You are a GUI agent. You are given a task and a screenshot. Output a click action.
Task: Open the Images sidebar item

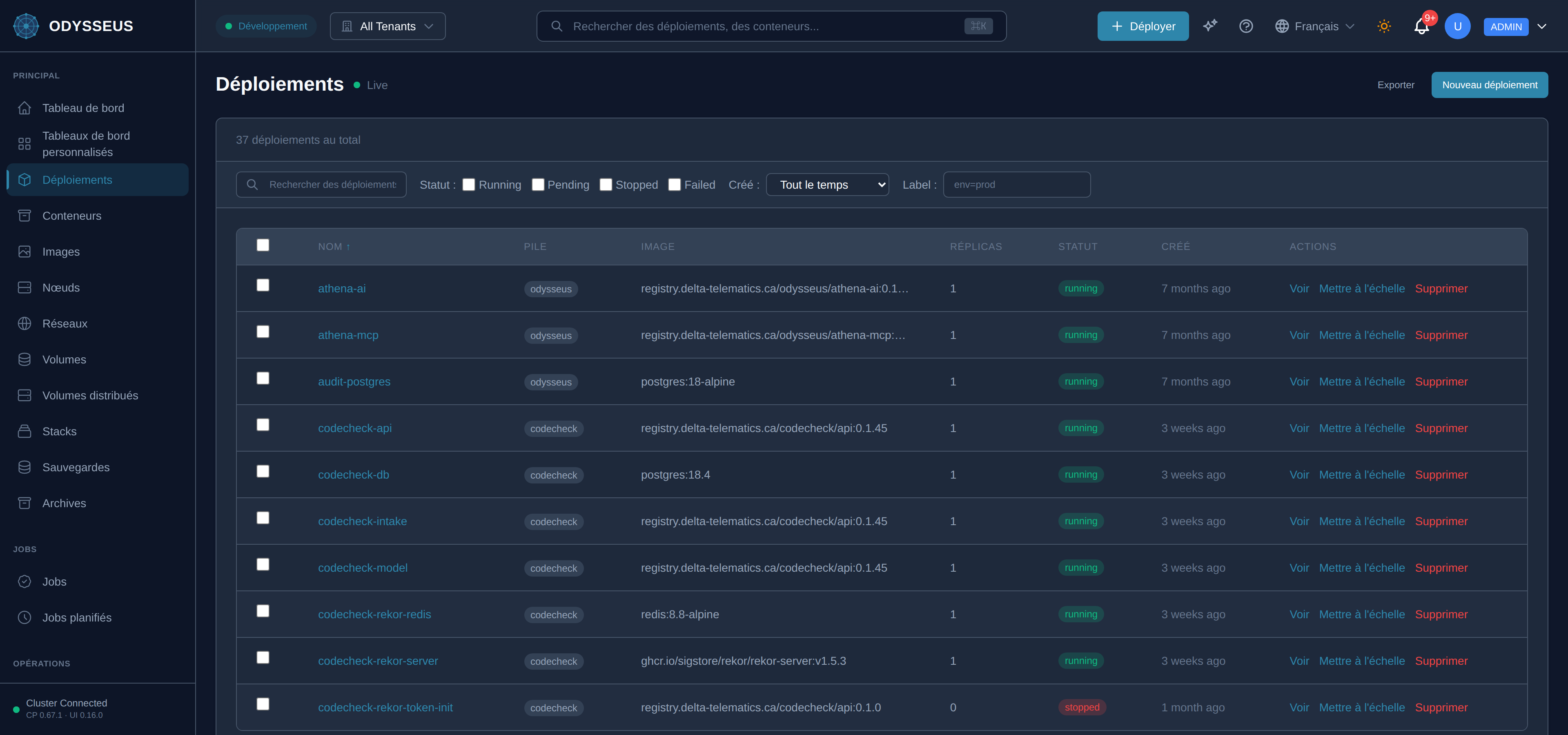[x=98, y=252]
